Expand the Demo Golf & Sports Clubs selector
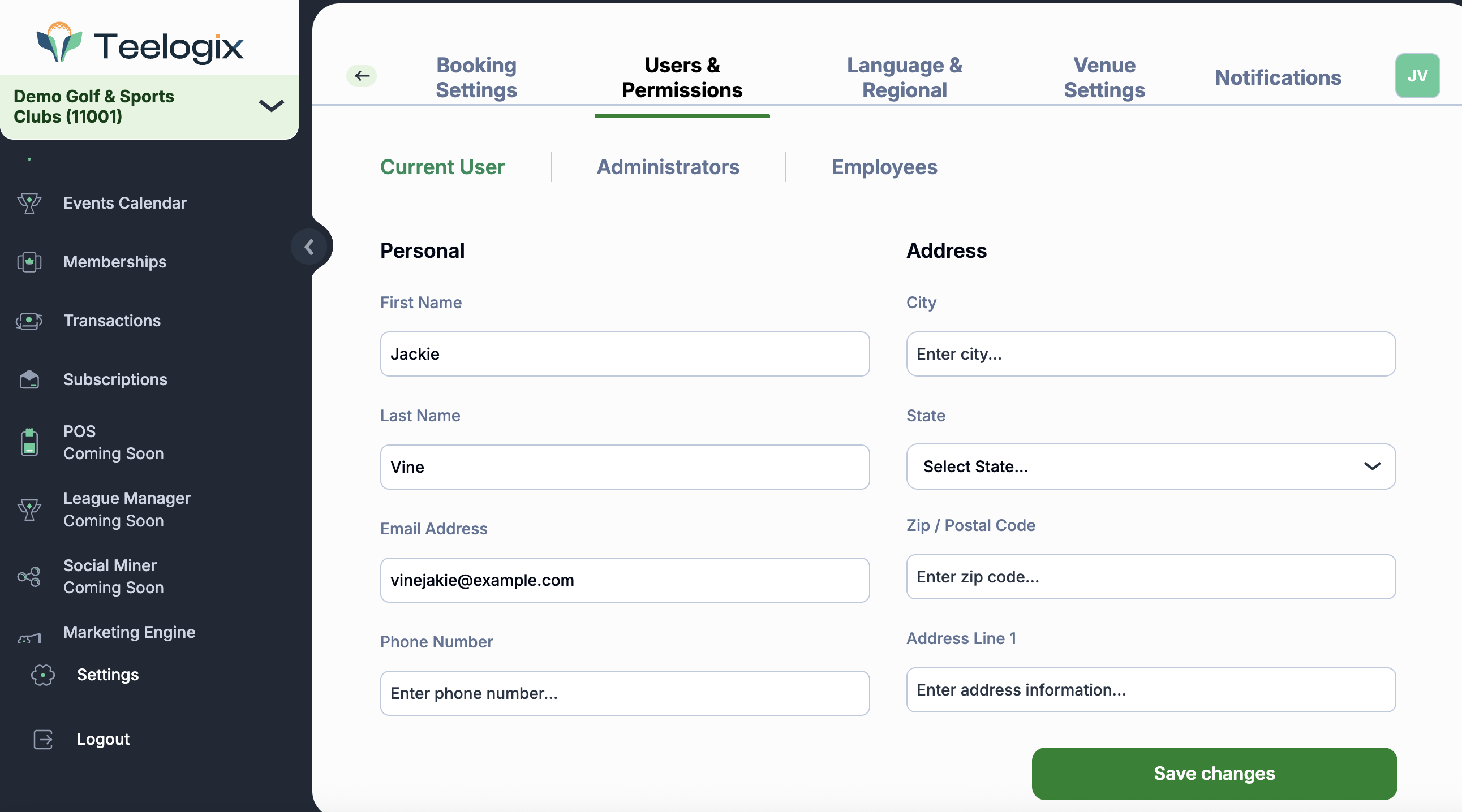The width and height of the screenshot is (1462, 812). point(149,107)
